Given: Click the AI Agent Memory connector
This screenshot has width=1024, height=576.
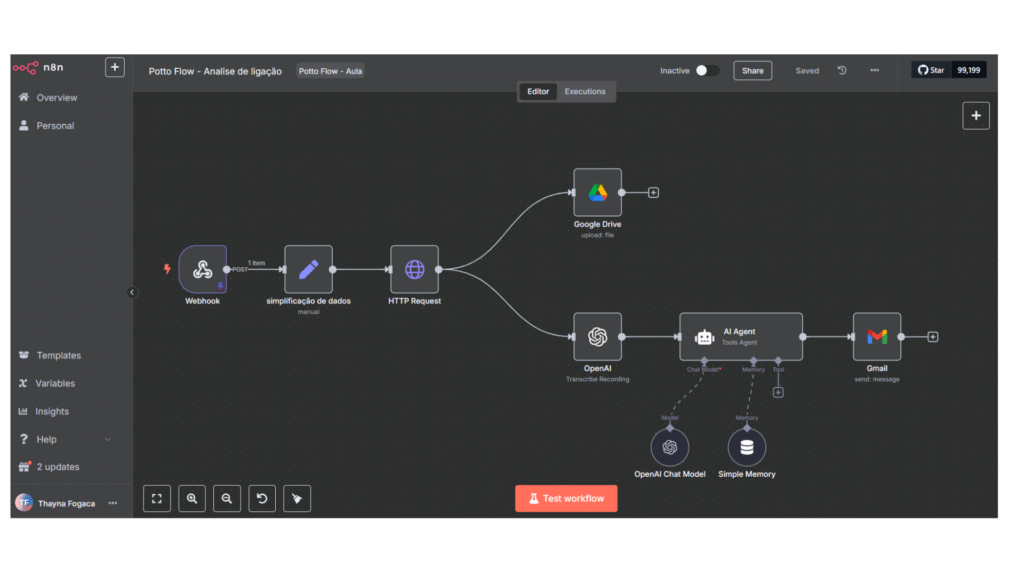Looking at the screenshot, I should (754, 360).
